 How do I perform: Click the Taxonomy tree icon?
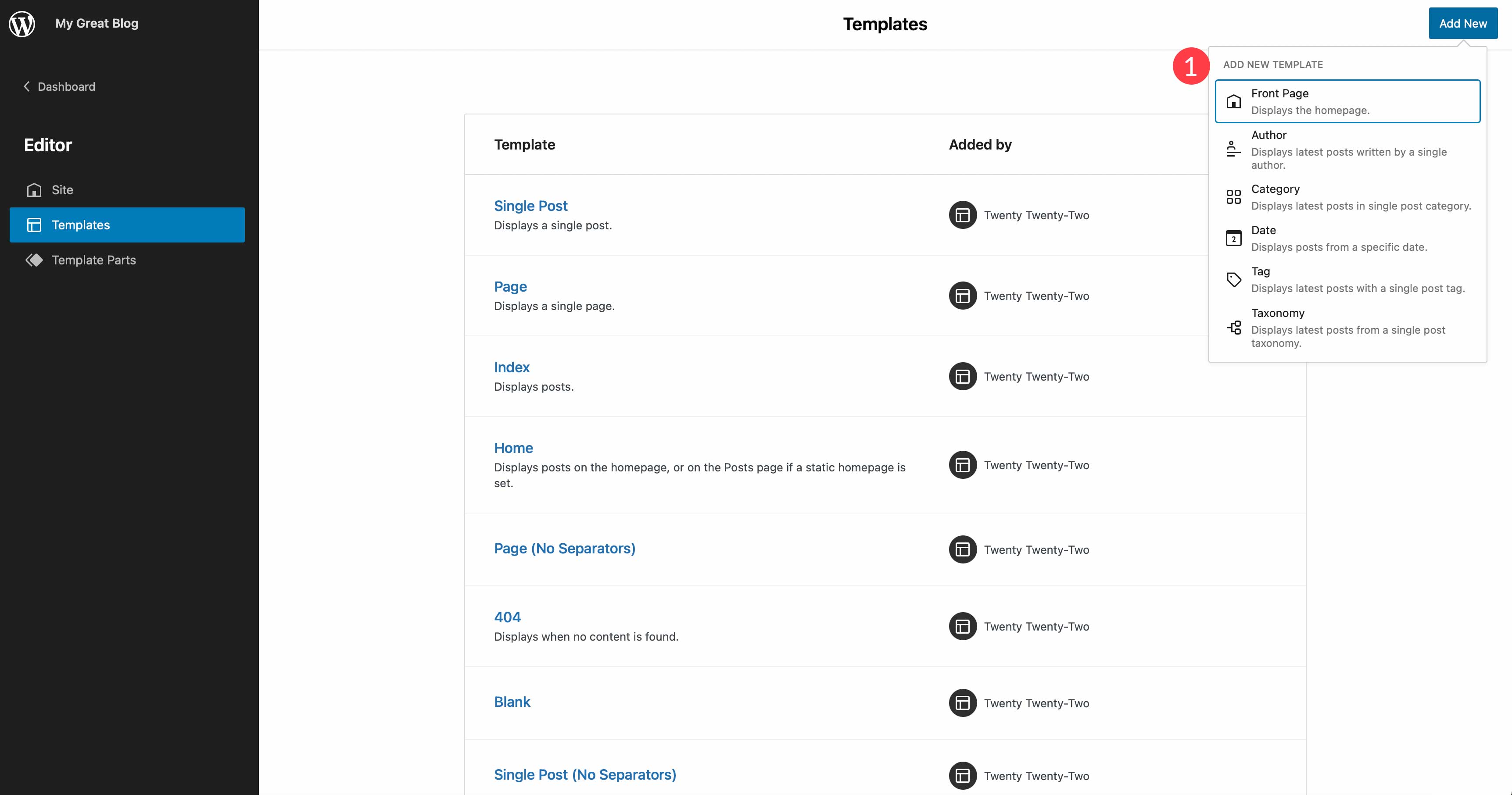point(1233,328)
